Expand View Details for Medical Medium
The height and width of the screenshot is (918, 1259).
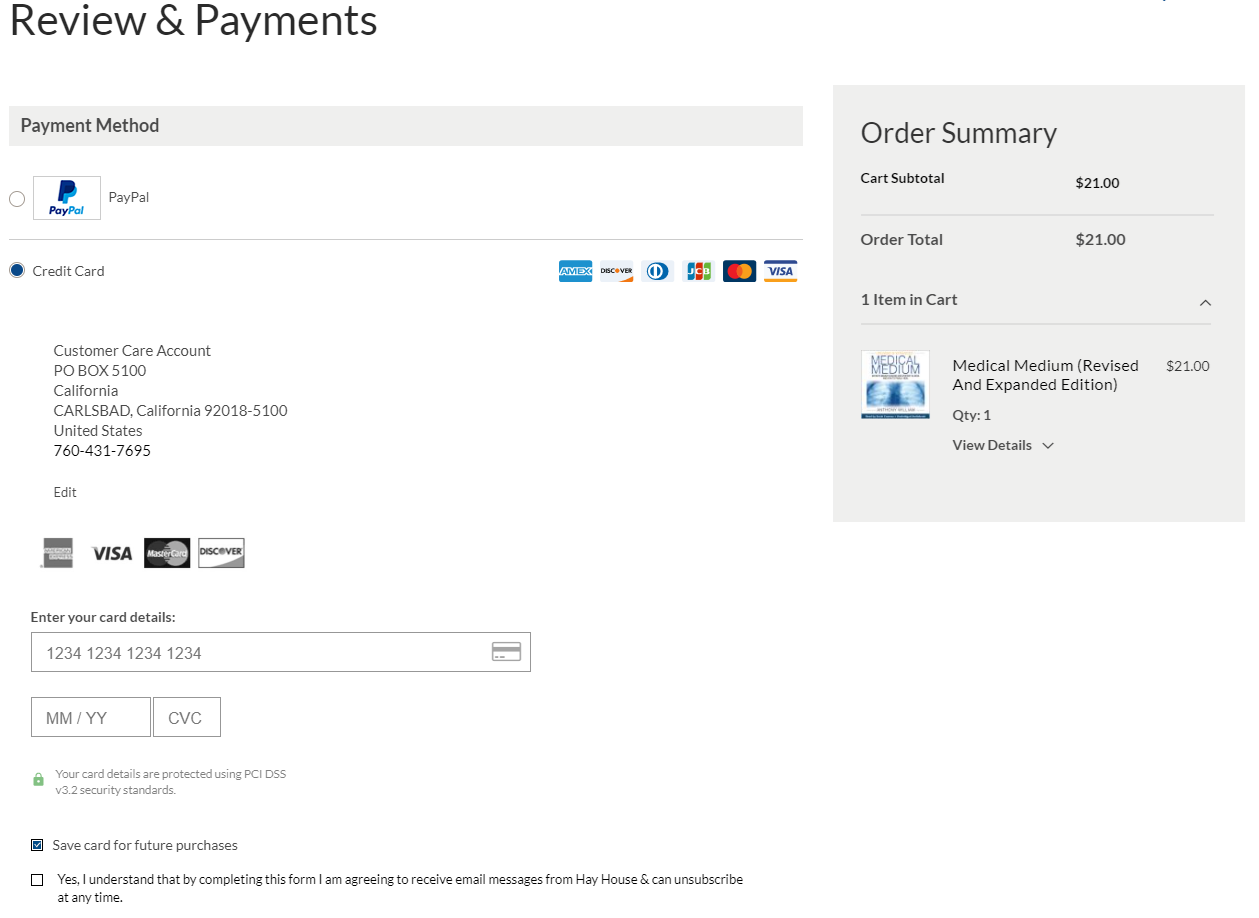coord(1002,445)
